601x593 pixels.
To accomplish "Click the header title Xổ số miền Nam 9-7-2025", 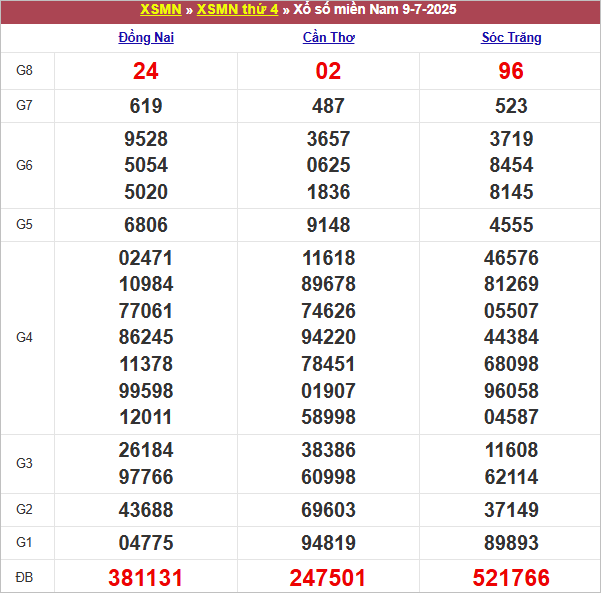I will (375, 10).
